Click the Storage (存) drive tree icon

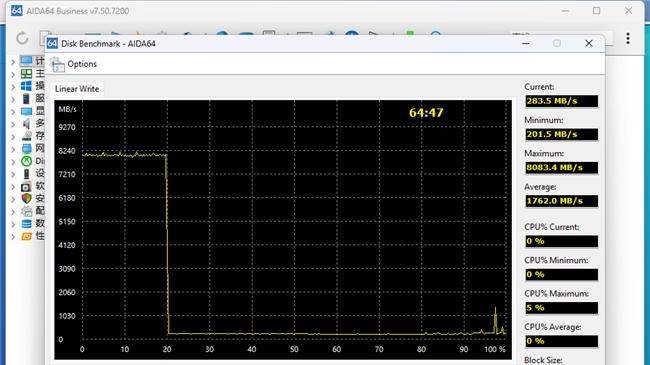27,136
